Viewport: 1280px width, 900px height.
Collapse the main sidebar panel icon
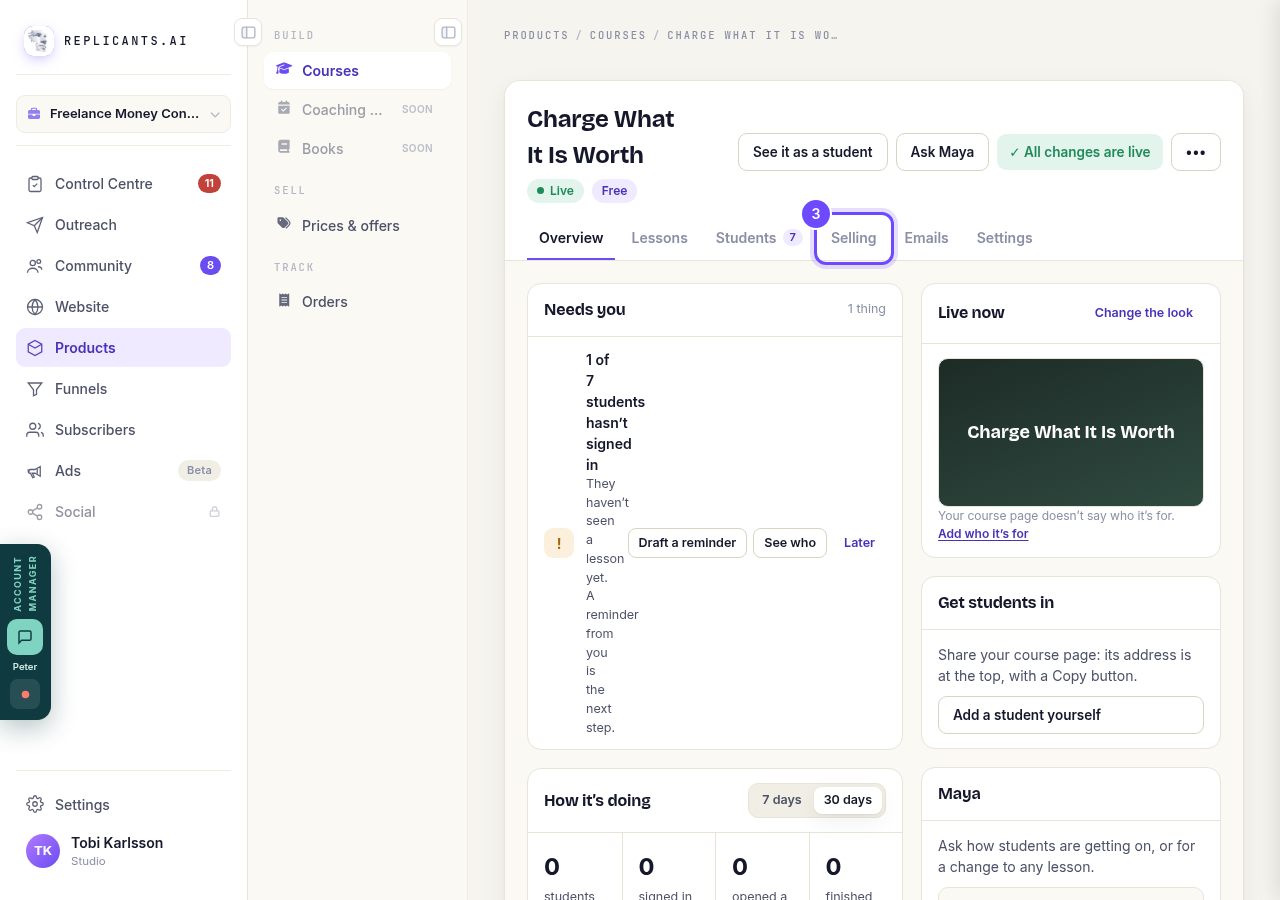point(248,32)
